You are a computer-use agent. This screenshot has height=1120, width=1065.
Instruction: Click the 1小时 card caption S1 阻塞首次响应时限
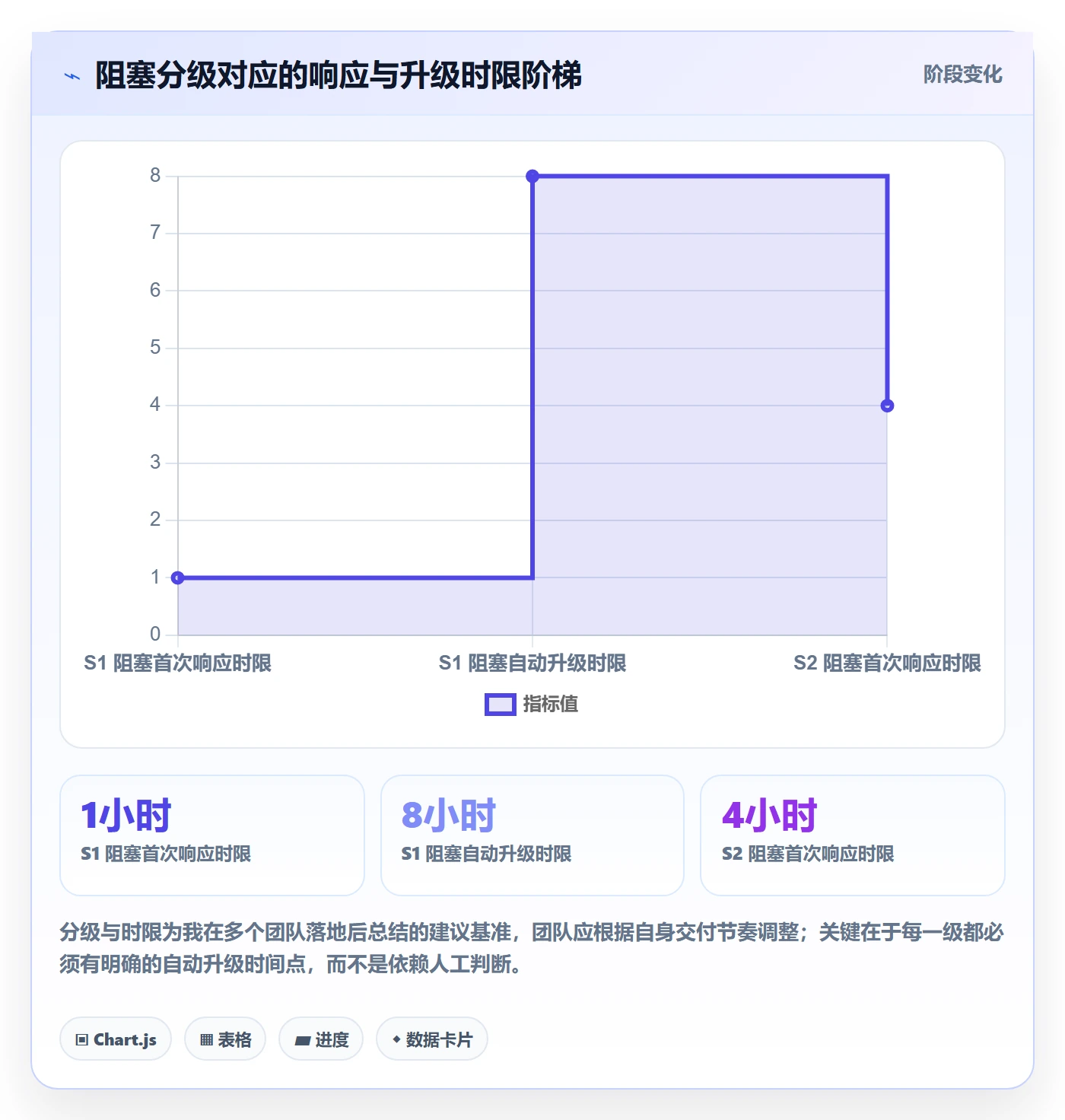[166, 854]
